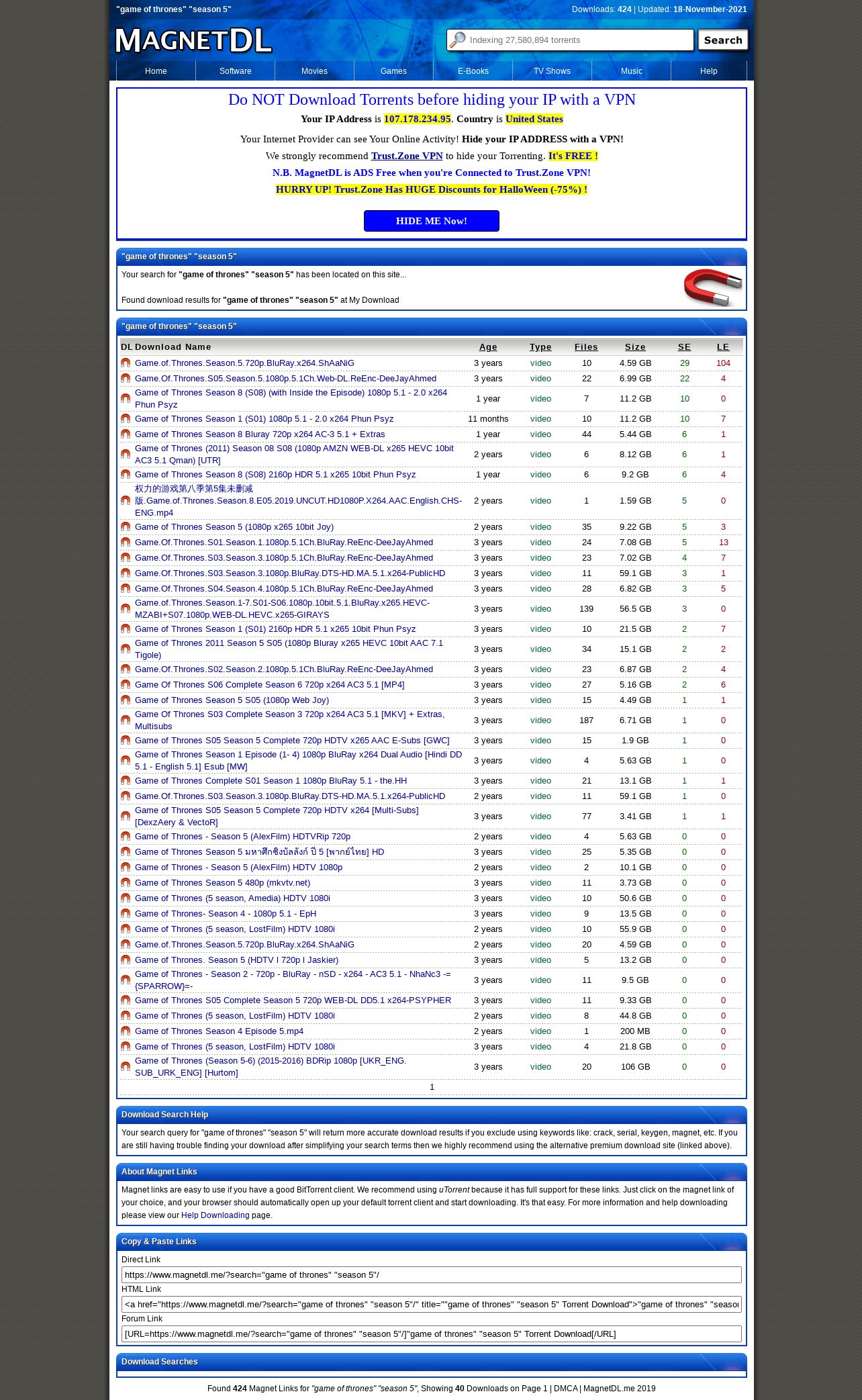Sort results by LE leechers column

(723, 347)
